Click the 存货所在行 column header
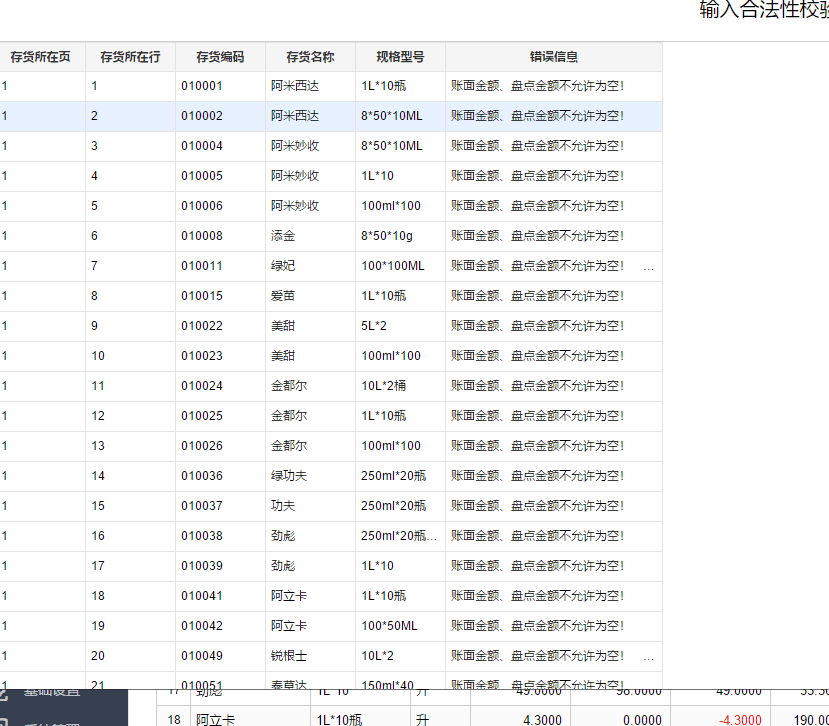Viewport: 829px width, 726px height. coord(131,57)
